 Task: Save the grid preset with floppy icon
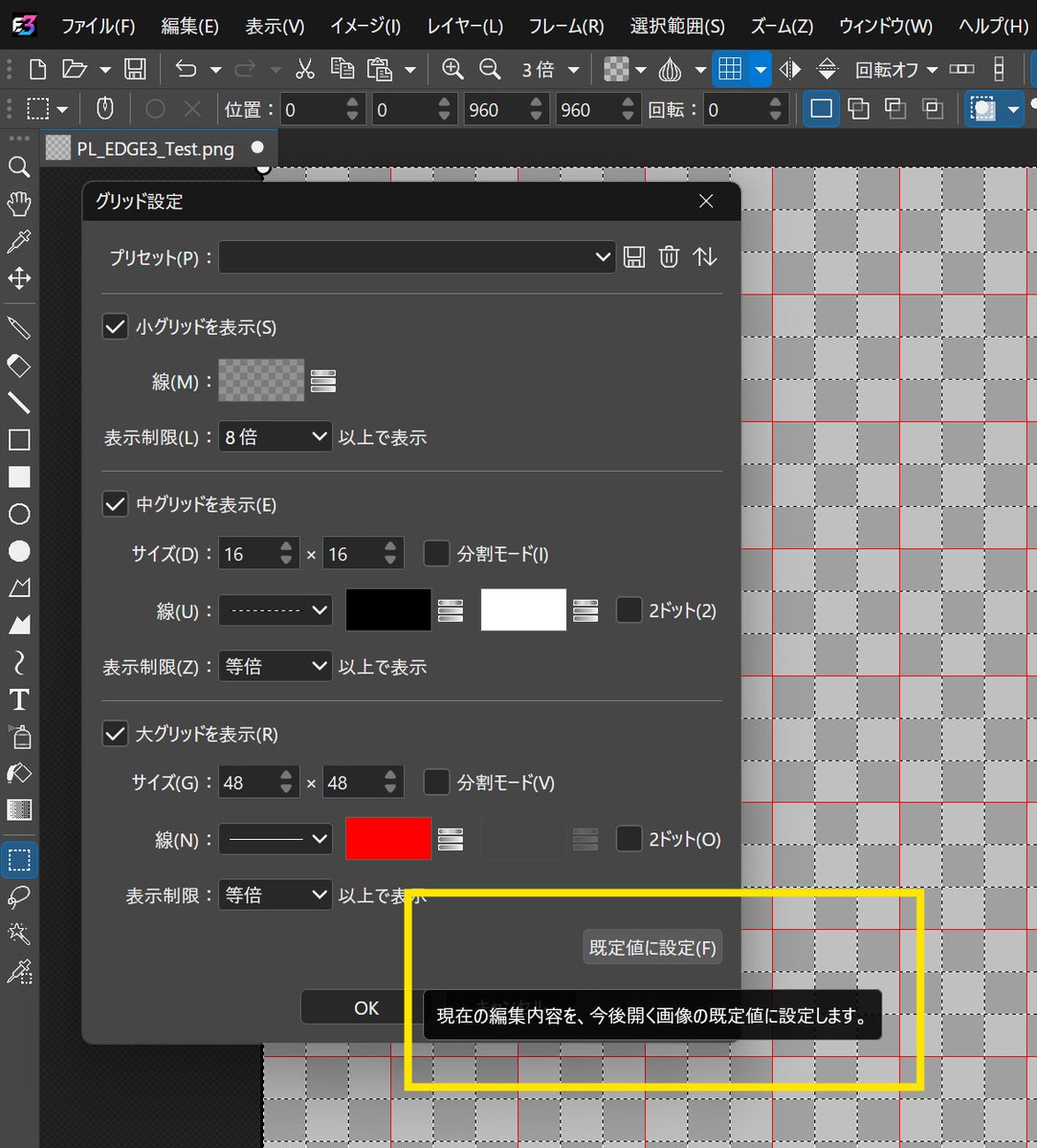click(634, 256)
